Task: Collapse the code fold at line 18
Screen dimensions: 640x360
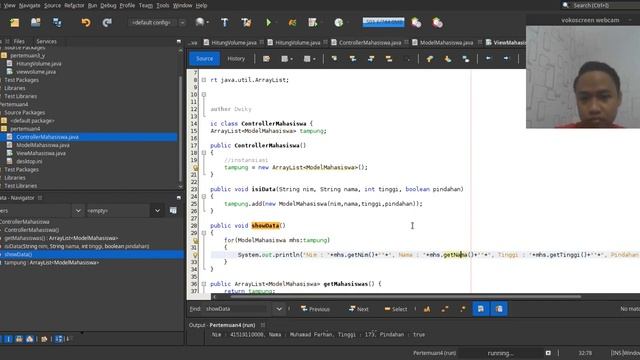Action: 204,153
